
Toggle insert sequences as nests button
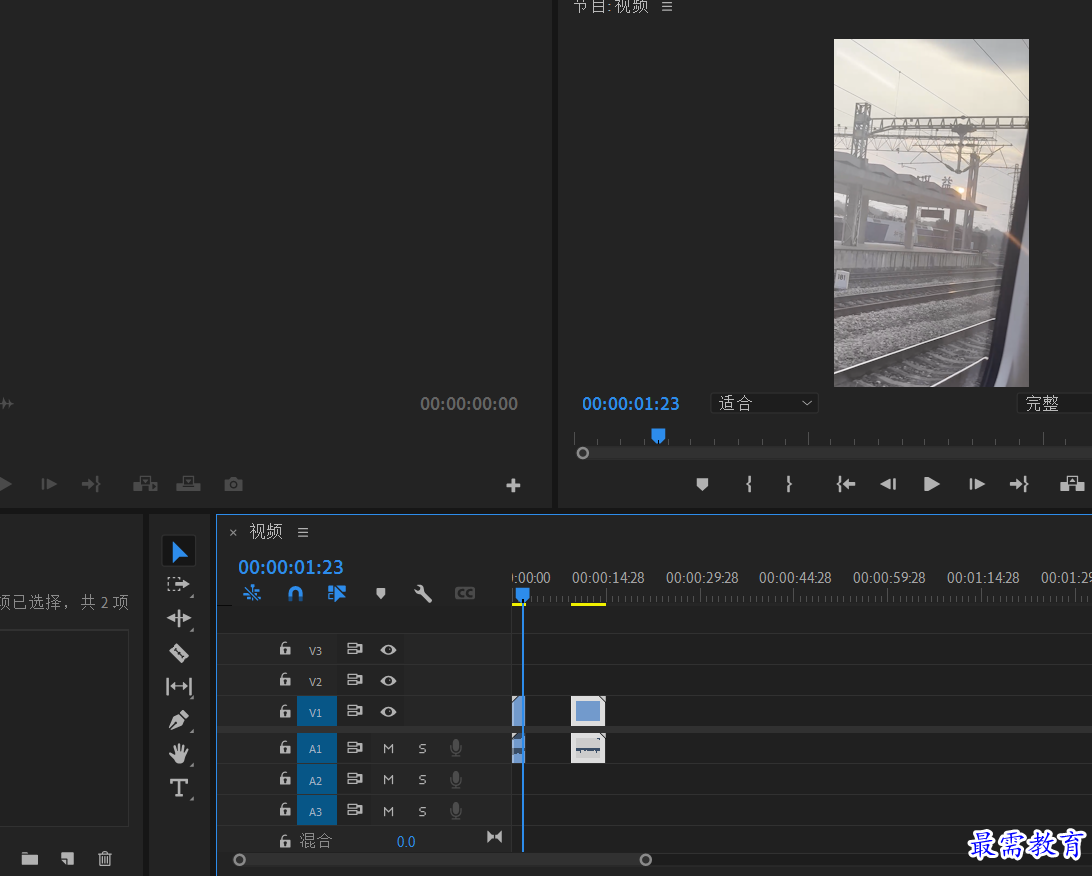point(252,593)
